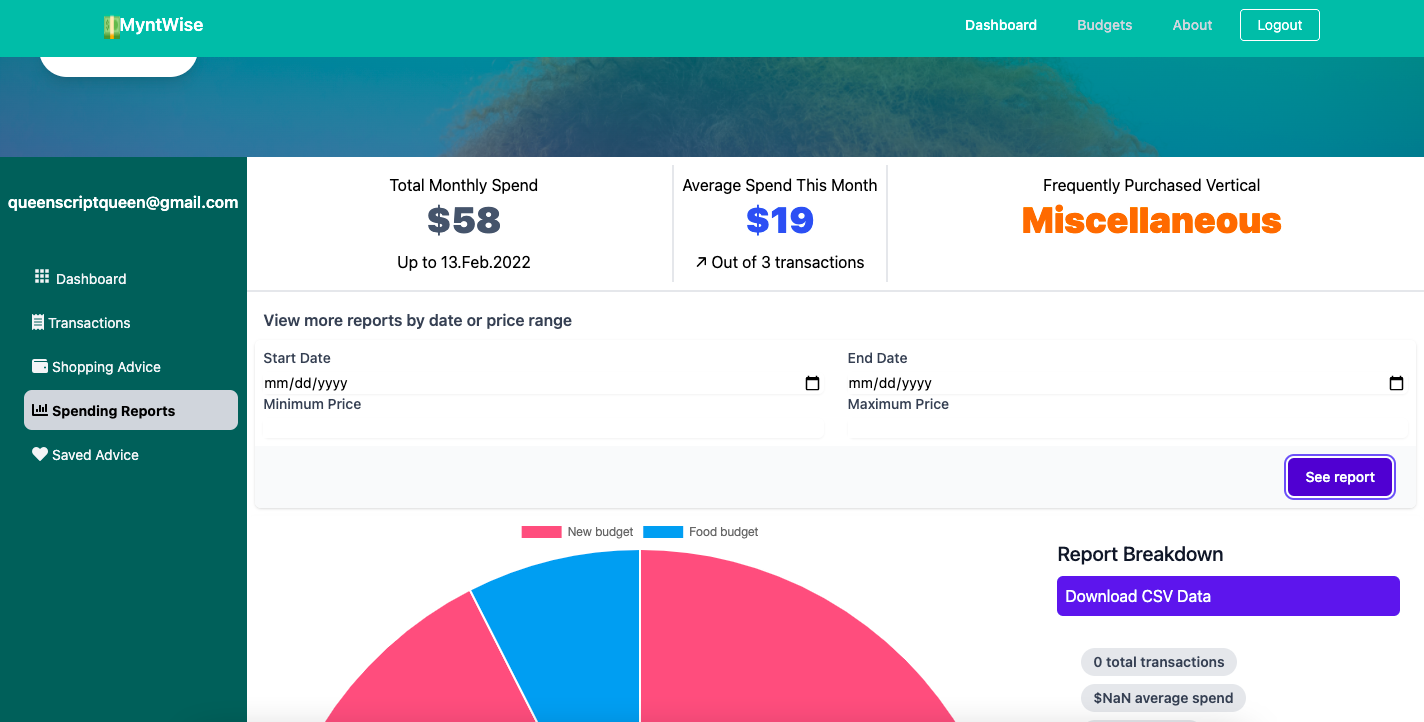Open Dashboard in the top navigation
The image size is (1424, 722).
click(x=1001, y=25)
